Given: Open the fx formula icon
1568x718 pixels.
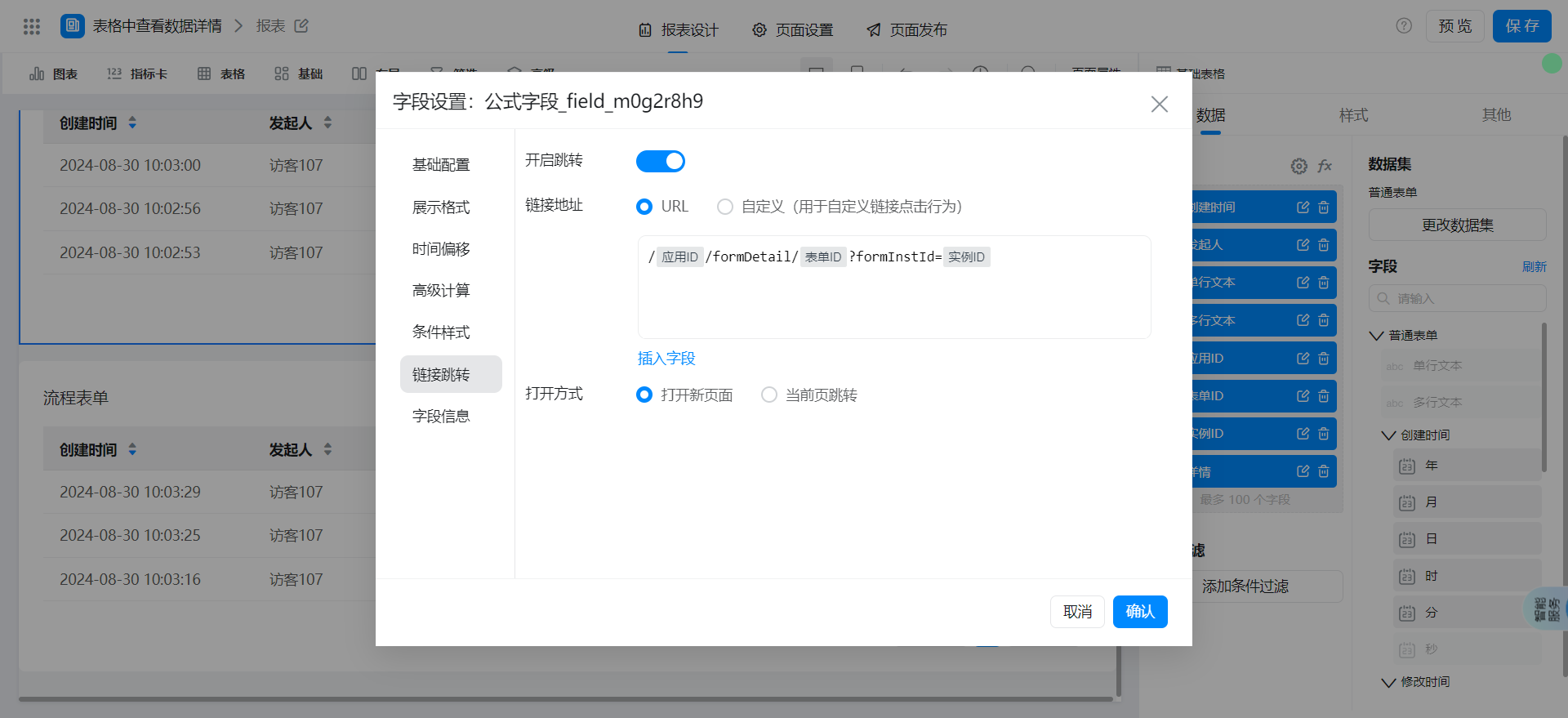Looking at the screenshot, I should click(1325, 166).
